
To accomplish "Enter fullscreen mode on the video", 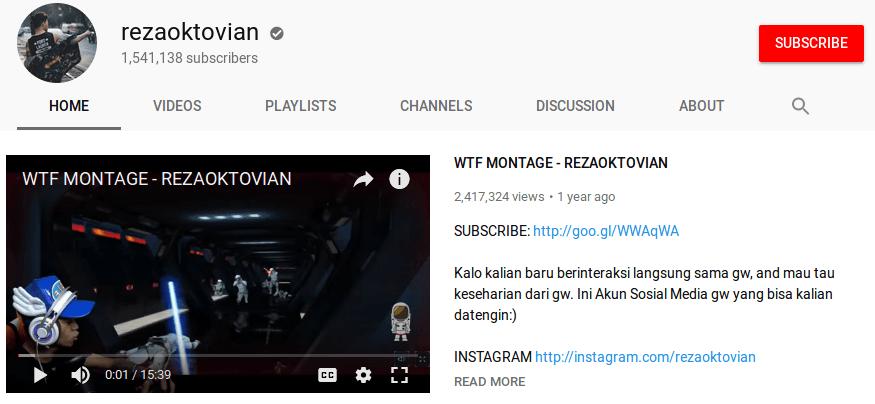I will 399,375.
